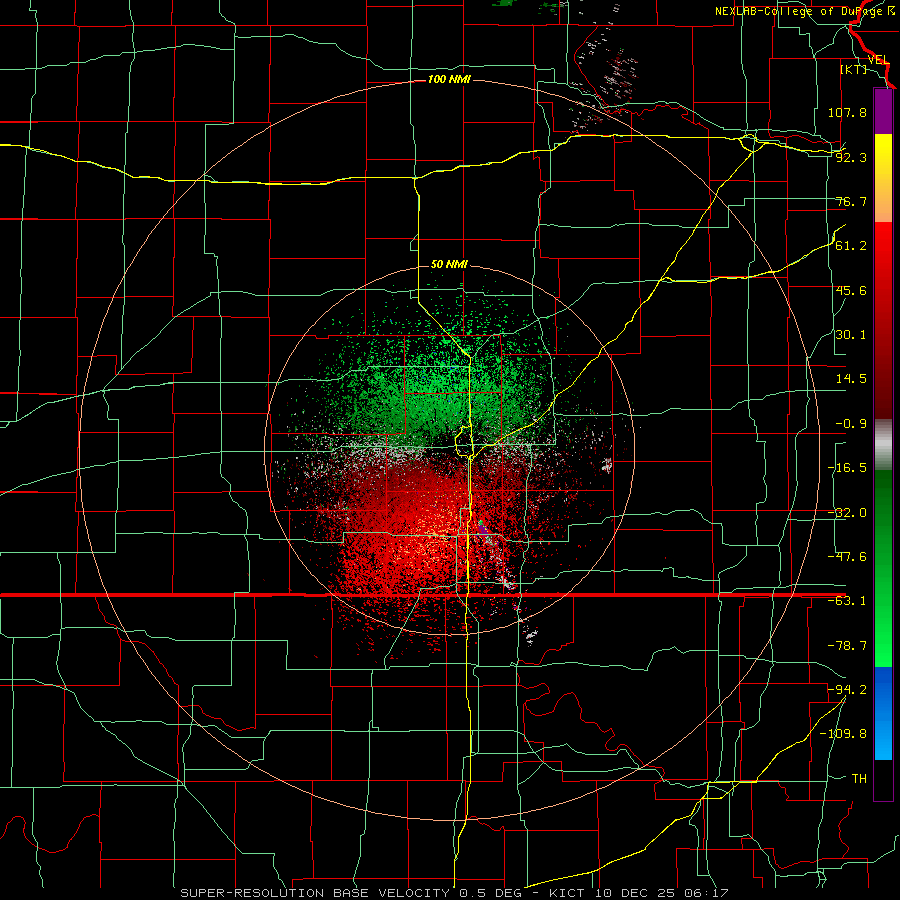This screenshot has height=900, width=900.
Task: Click the 76.7 velocity scale value
Action: pos(851,201)
